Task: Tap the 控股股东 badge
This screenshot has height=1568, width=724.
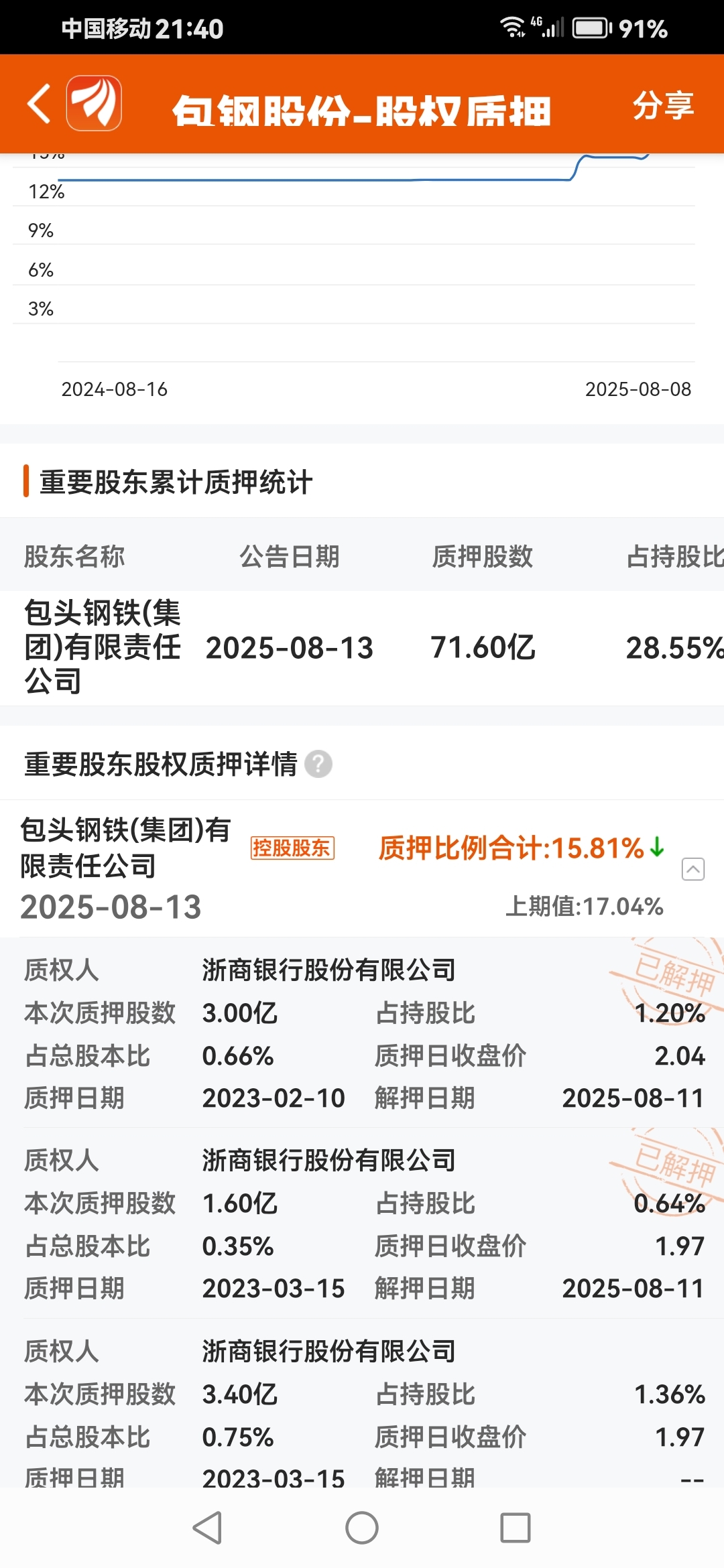Action: tap(292, 848)
